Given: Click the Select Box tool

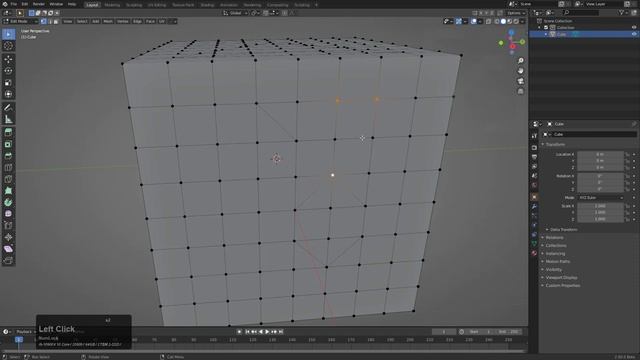Looking at the screenshot, I should coord(8,34).
